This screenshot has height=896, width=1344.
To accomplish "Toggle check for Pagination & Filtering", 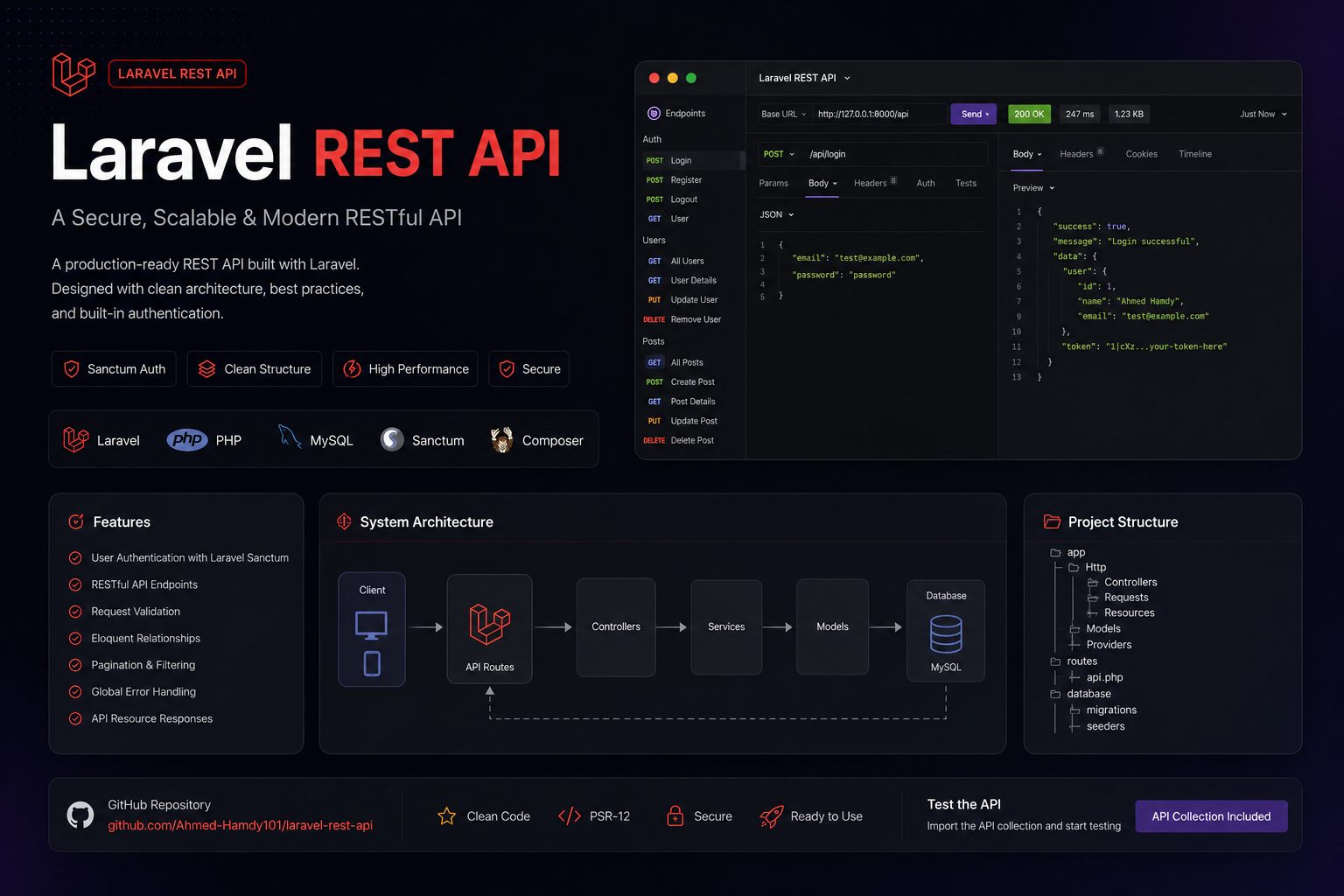I will point(75,665).
